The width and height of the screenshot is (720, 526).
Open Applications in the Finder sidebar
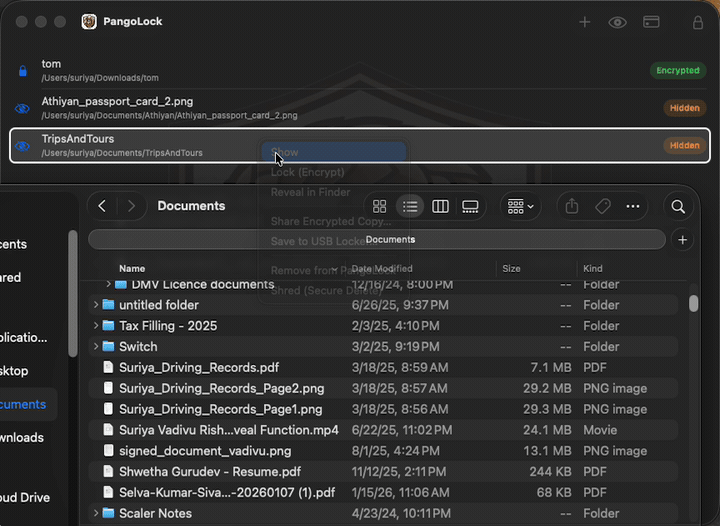pos(23,338)
